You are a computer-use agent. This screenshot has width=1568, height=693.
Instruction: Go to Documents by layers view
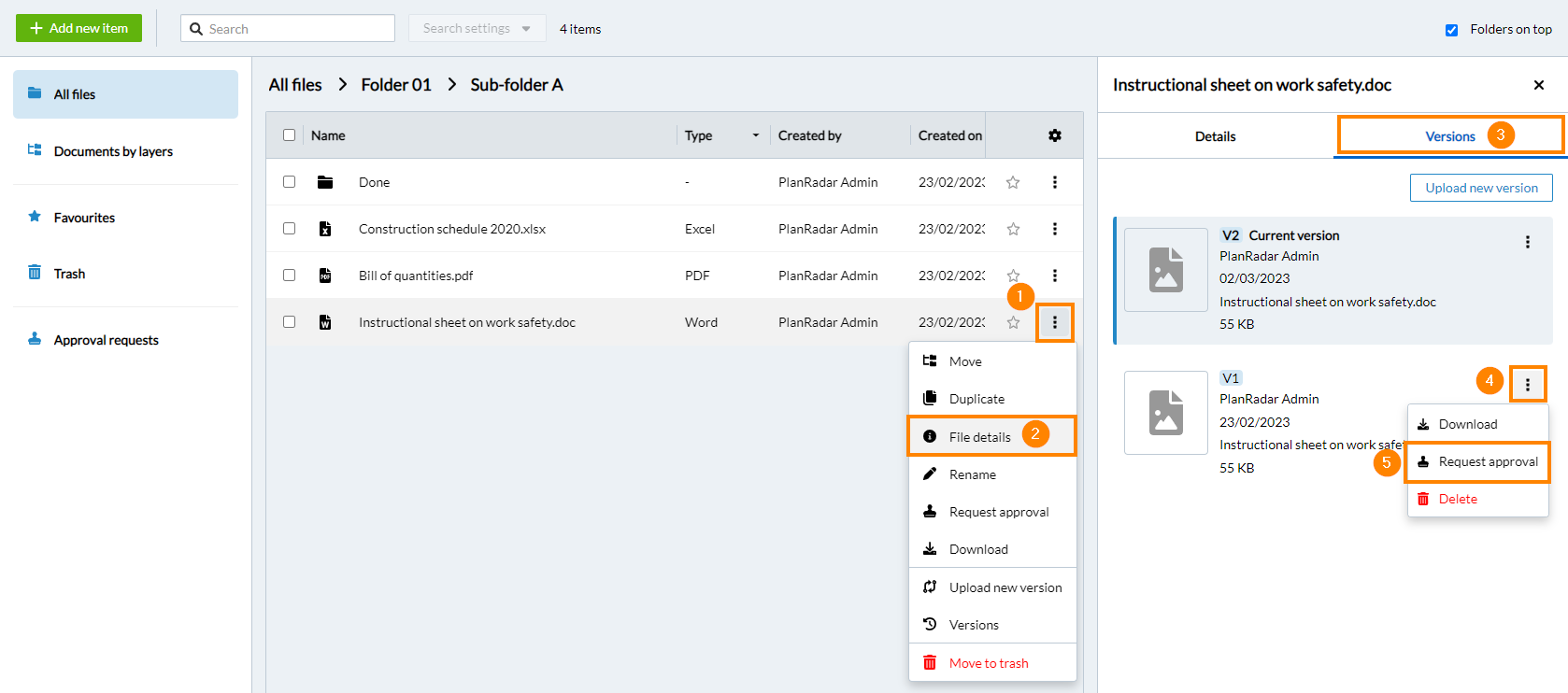(x=113, y=151)
